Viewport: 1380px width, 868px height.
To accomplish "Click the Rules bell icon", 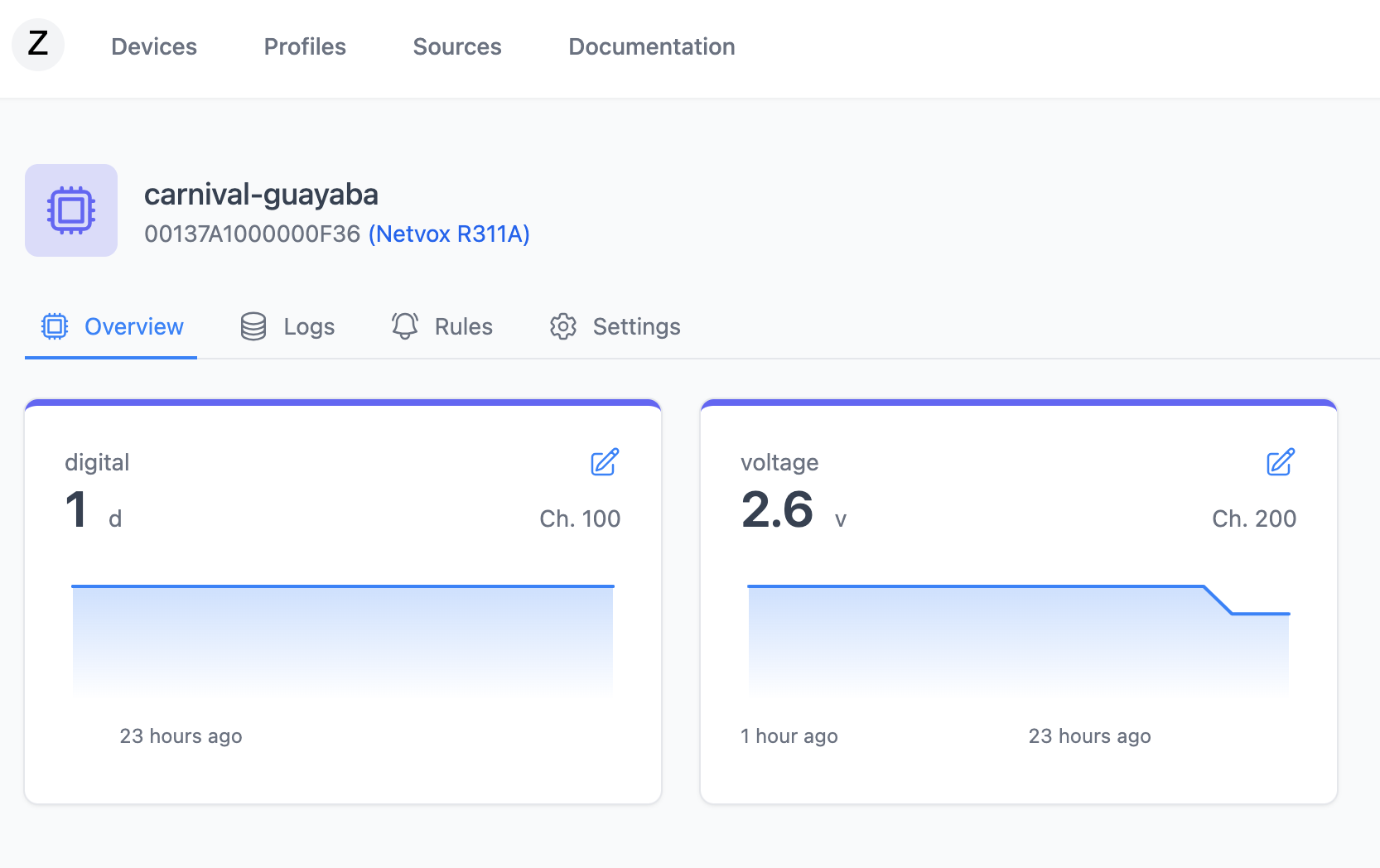I will [x=405, y=326].
